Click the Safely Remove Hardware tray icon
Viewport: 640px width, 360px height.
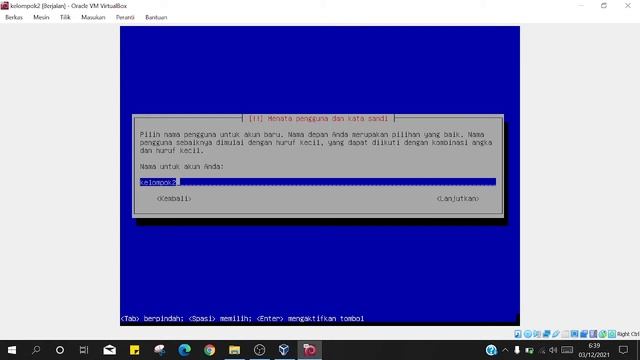517,350
